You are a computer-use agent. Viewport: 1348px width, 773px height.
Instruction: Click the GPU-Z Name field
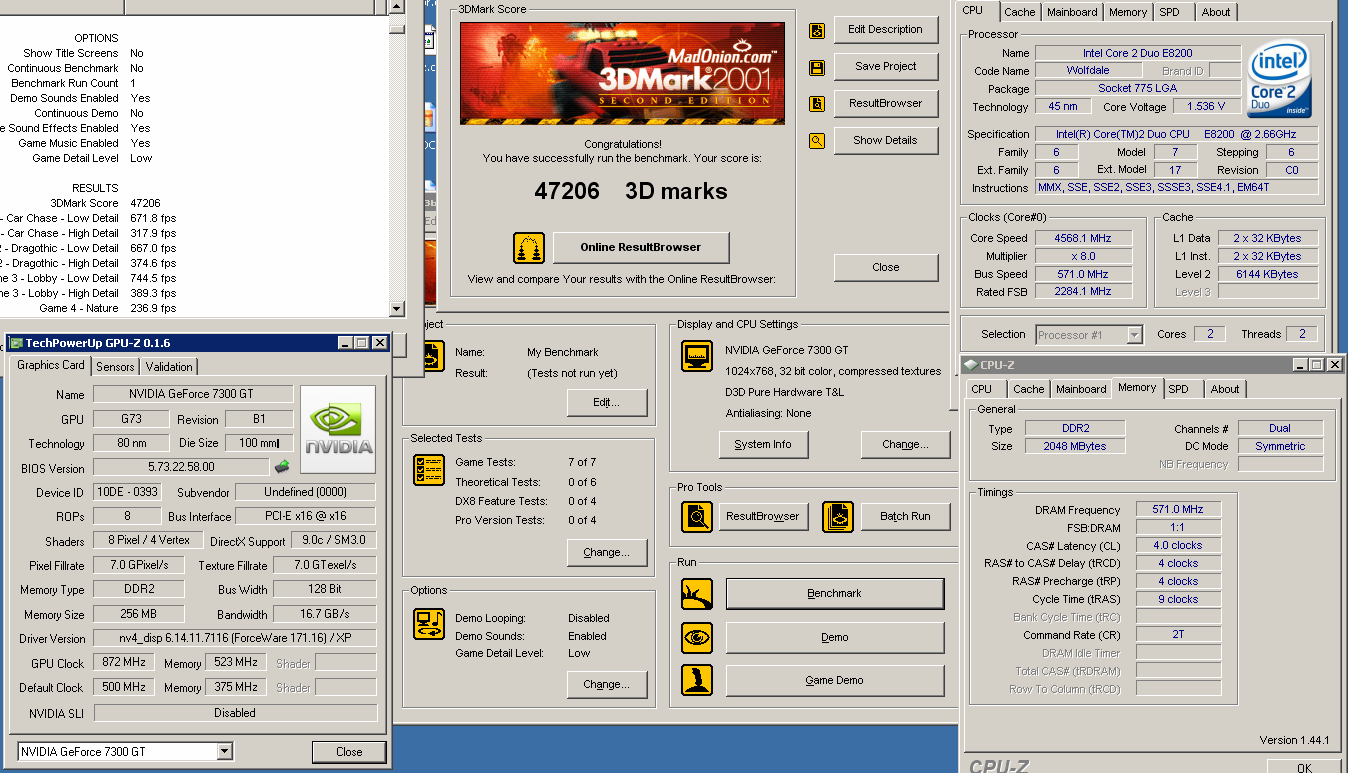(x=193, y=394)
